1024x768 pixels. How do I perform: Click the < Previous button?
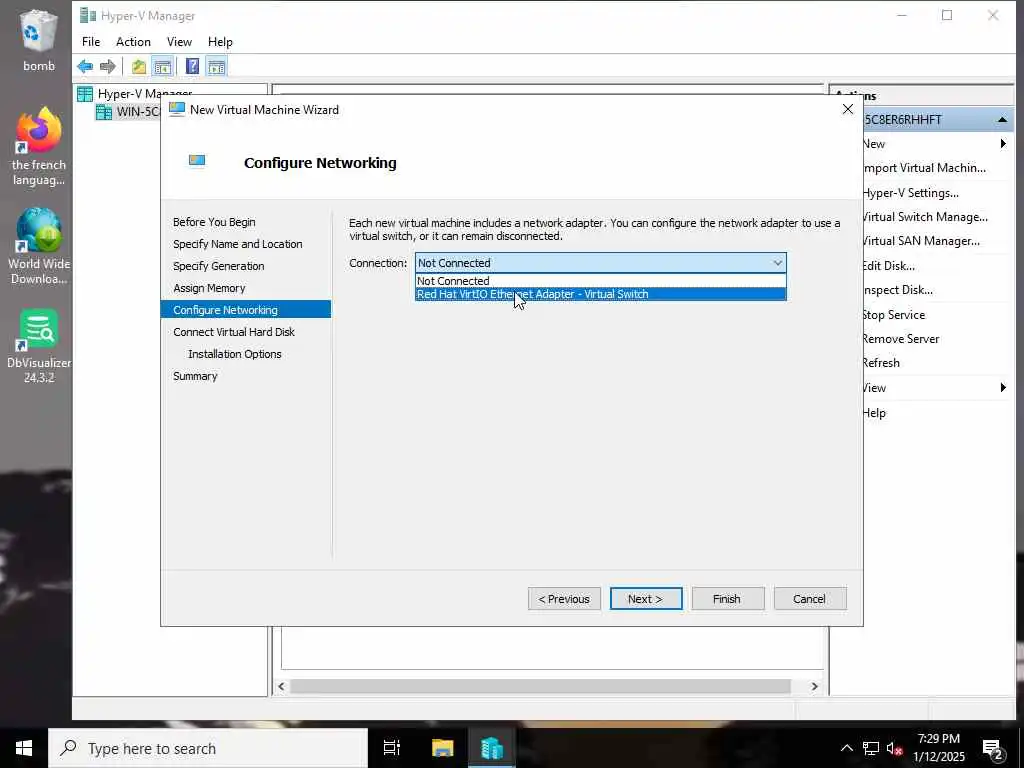564,599
